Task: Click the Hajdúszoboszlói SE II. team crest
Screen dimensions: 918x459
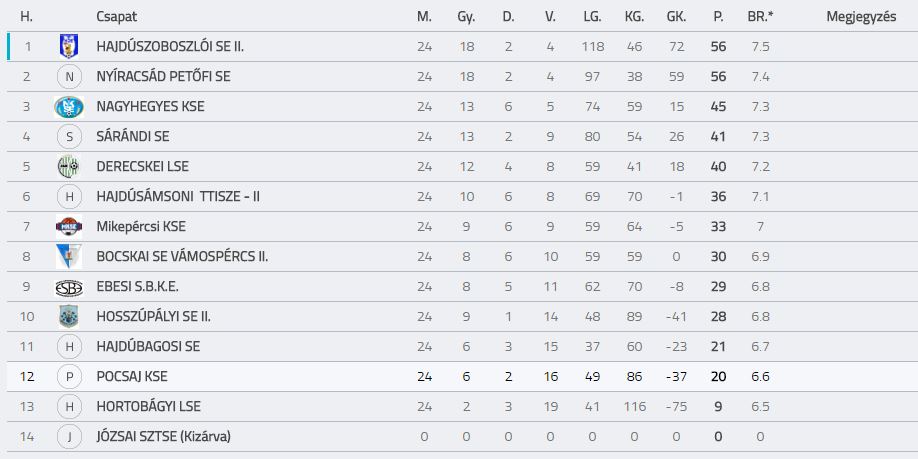Action: pyautogui.click(x=69, y=46)
